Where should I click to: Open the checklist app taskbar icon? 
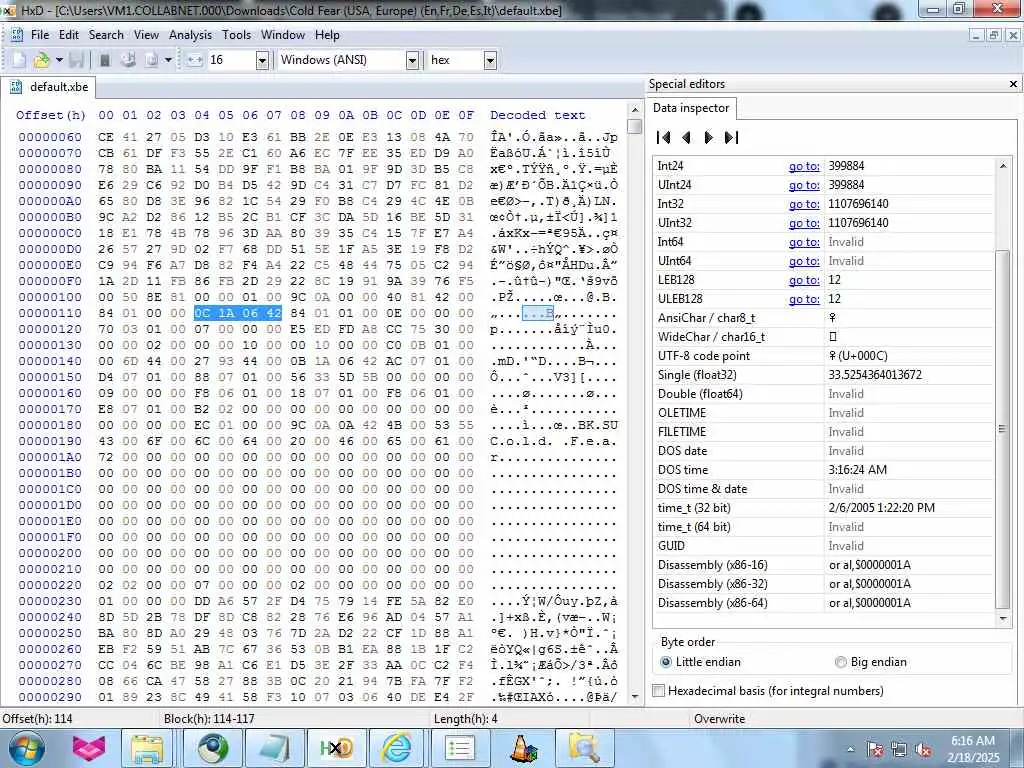pos(459,748)
